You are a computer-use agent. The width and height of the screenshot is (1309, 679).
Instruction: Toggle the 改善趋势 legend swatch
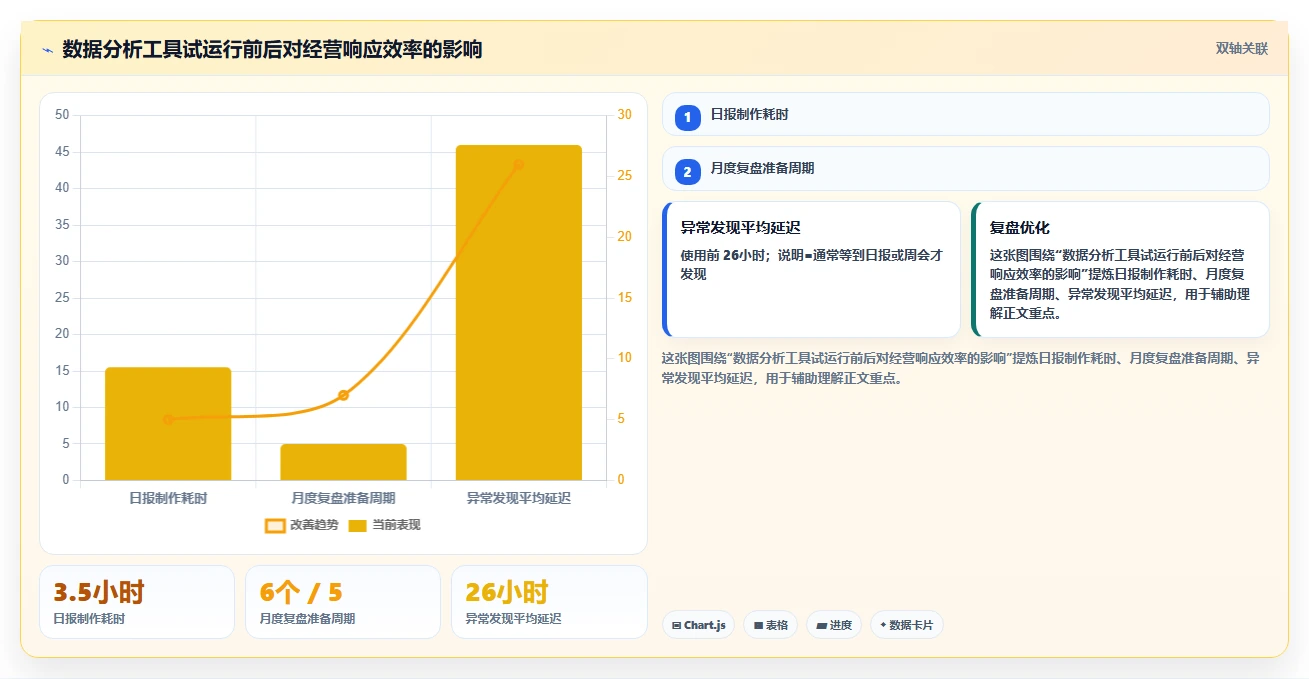coord(275,525)
